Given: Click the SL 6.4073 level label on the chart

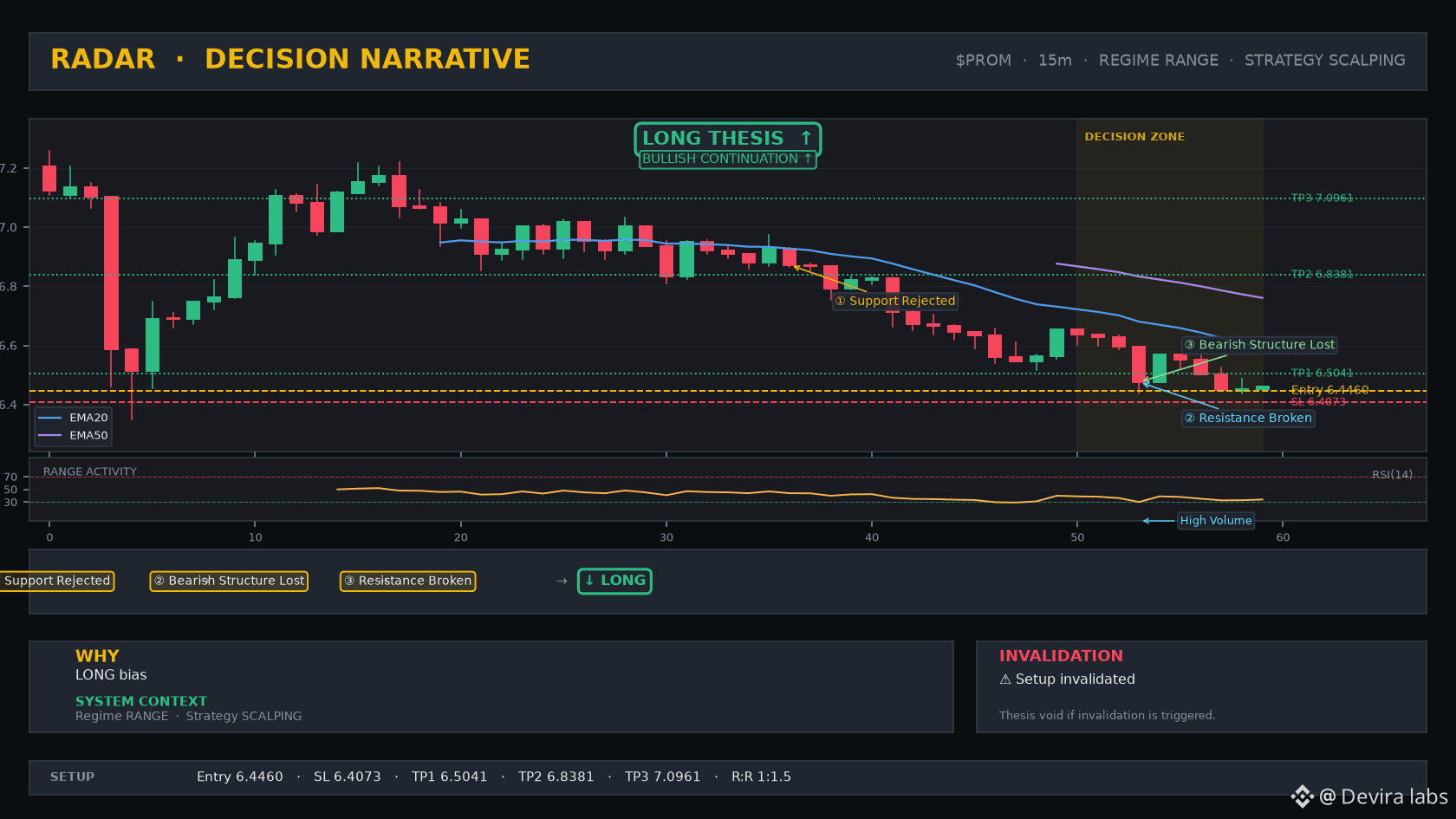Looking at the screenshot, I should [x=1318, y=402].
